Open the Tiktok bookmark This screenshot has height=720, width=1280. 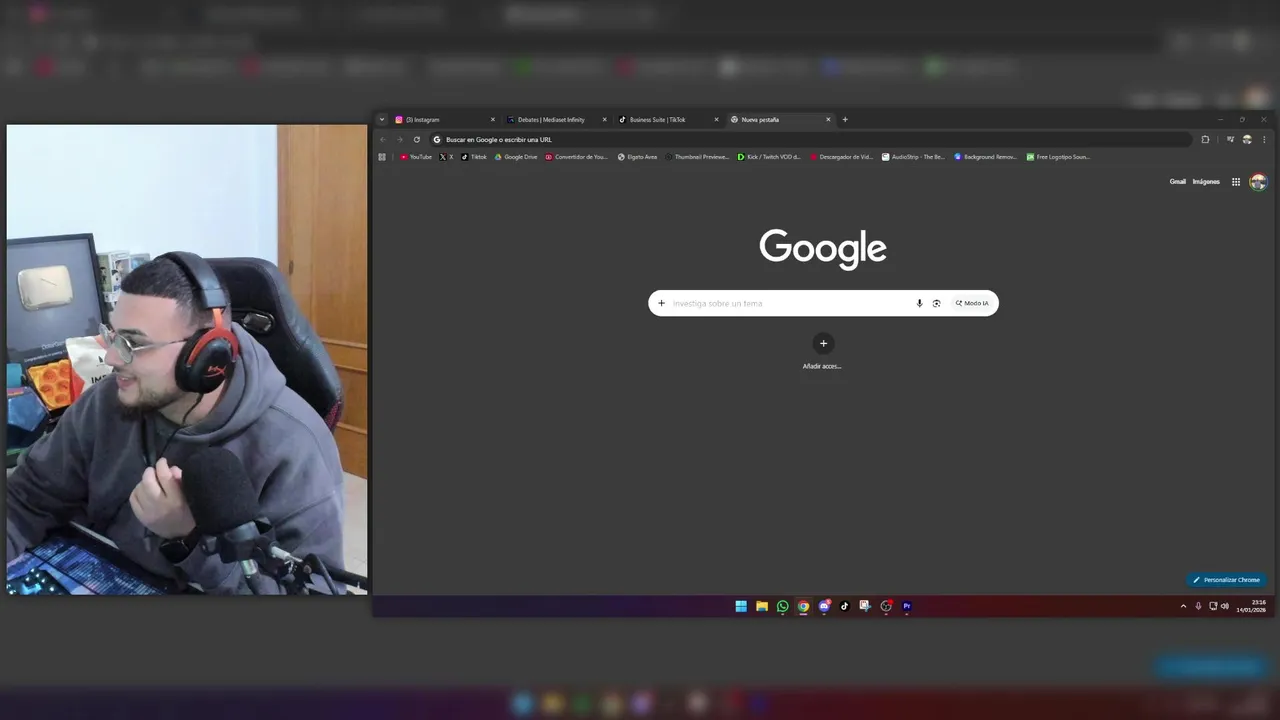[474, 157]
